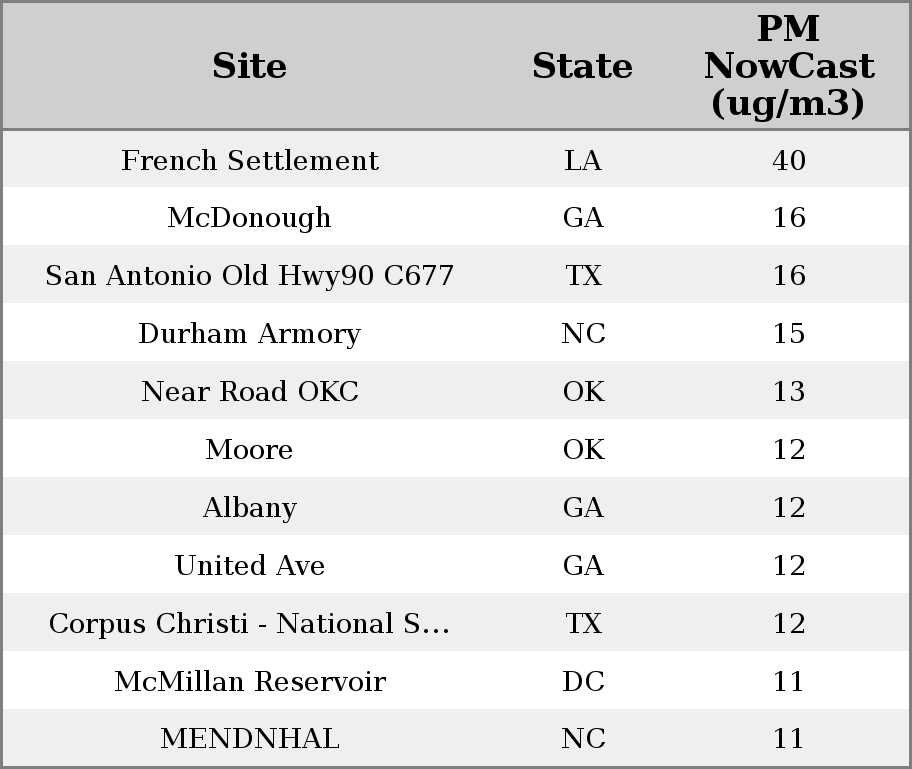Click the Albany site name
The image size is (912, 769).
pyautogui.click(x=249, y=508)
